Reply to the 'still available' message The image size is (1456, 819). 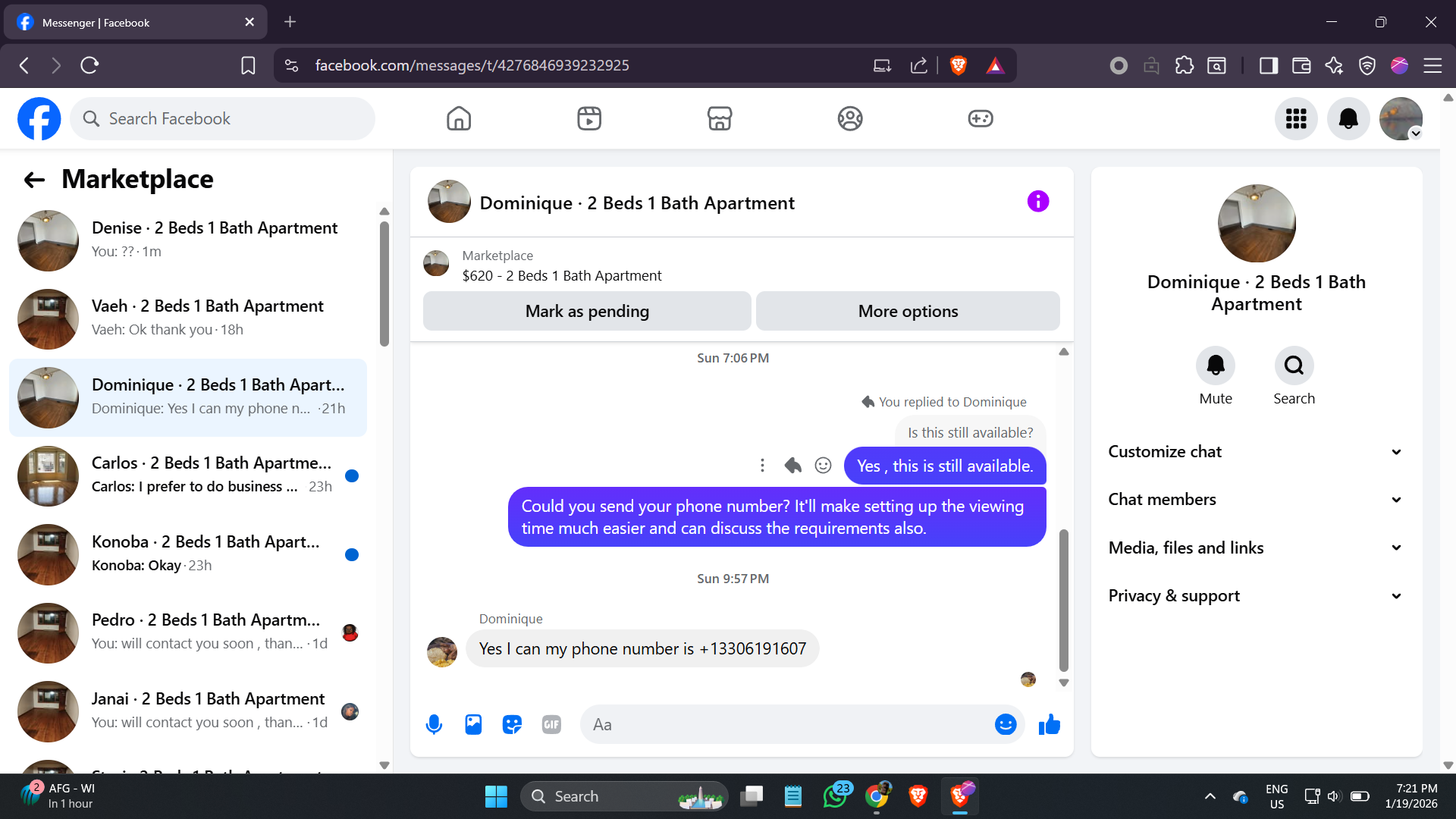click(793, 466)
